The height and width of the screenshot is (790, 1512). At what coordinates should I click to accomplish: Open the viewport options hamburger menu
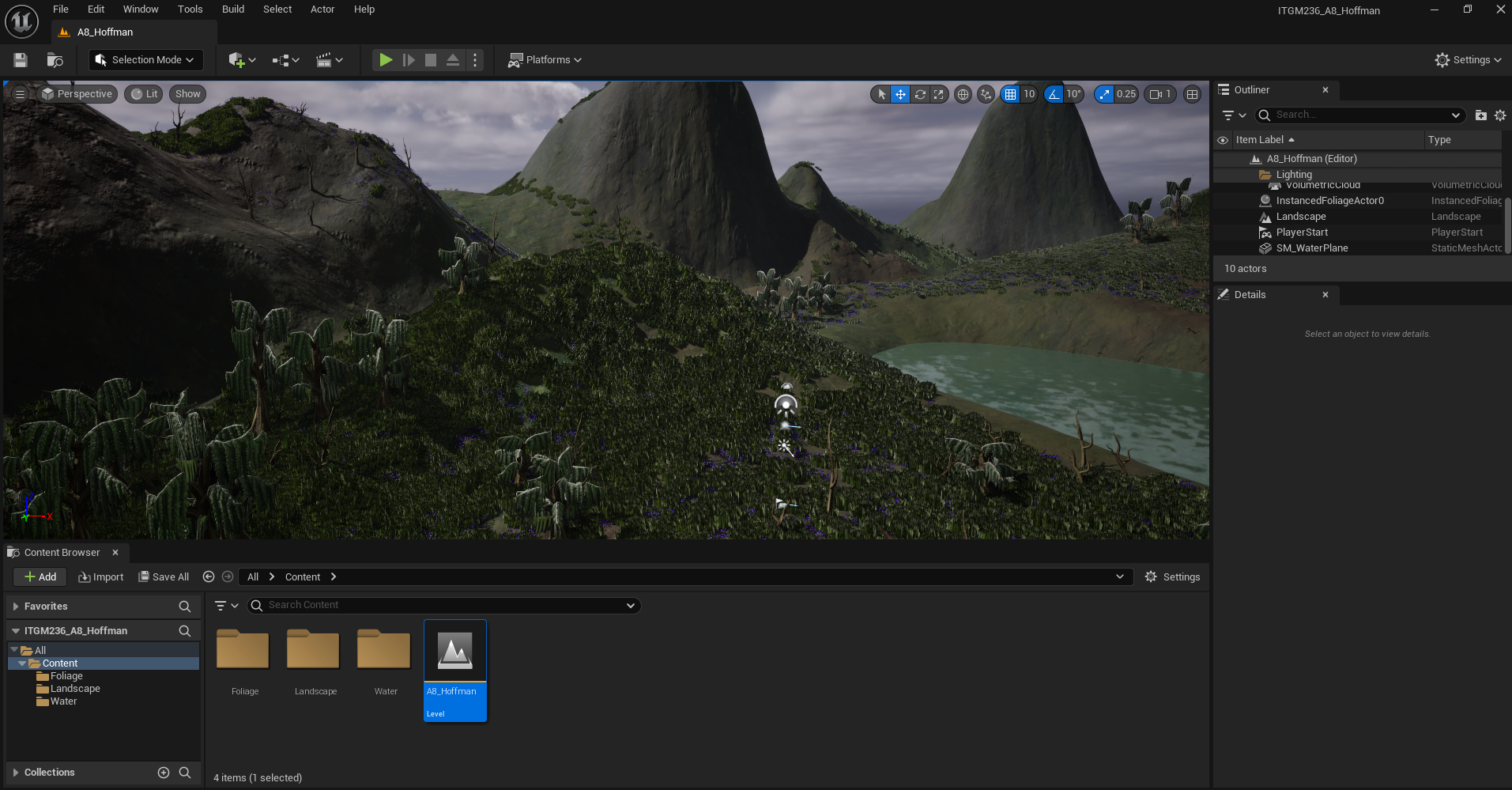21,94
